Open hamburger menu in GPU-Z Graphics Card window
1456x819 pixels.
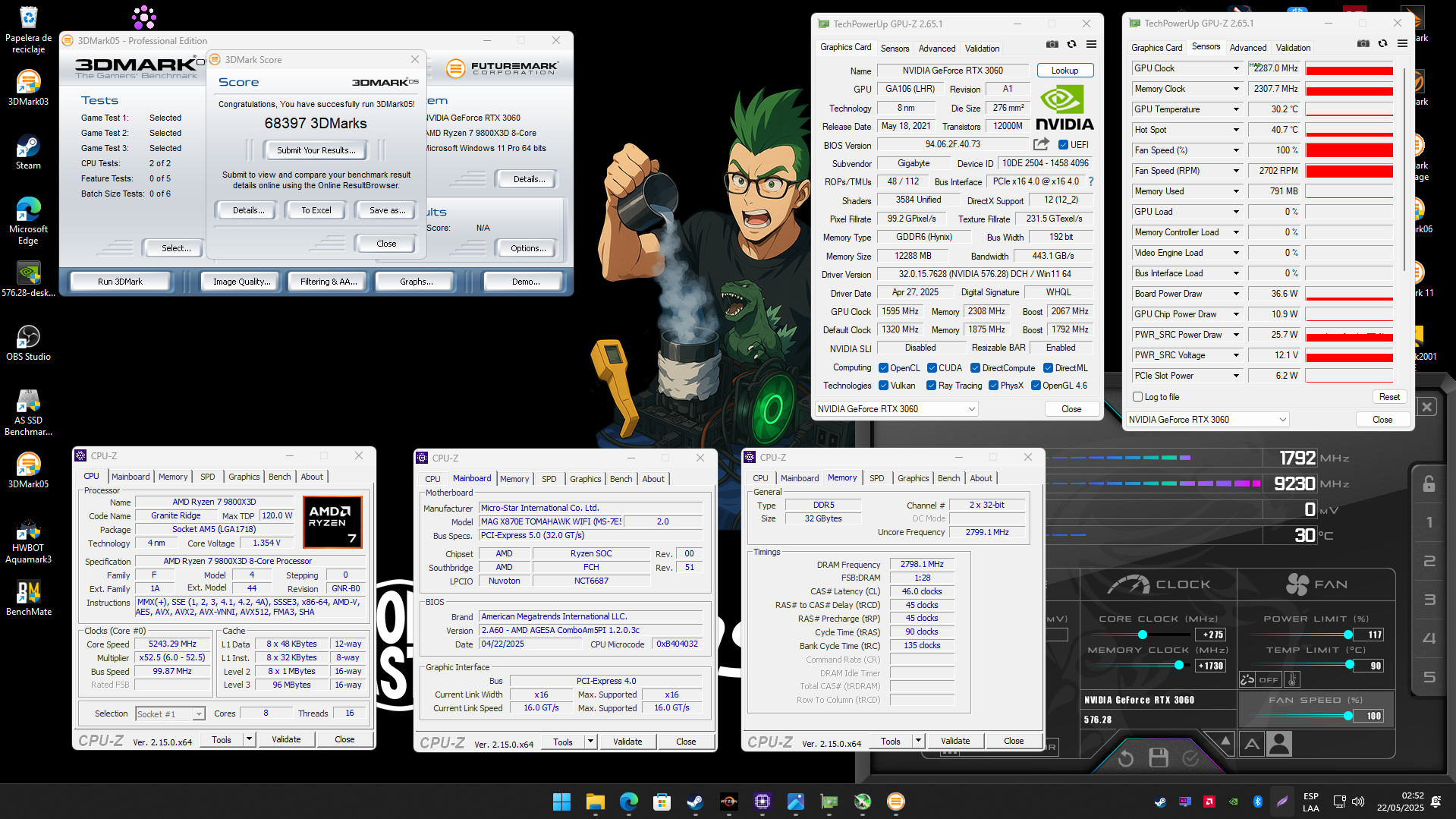pos(1091,45)
